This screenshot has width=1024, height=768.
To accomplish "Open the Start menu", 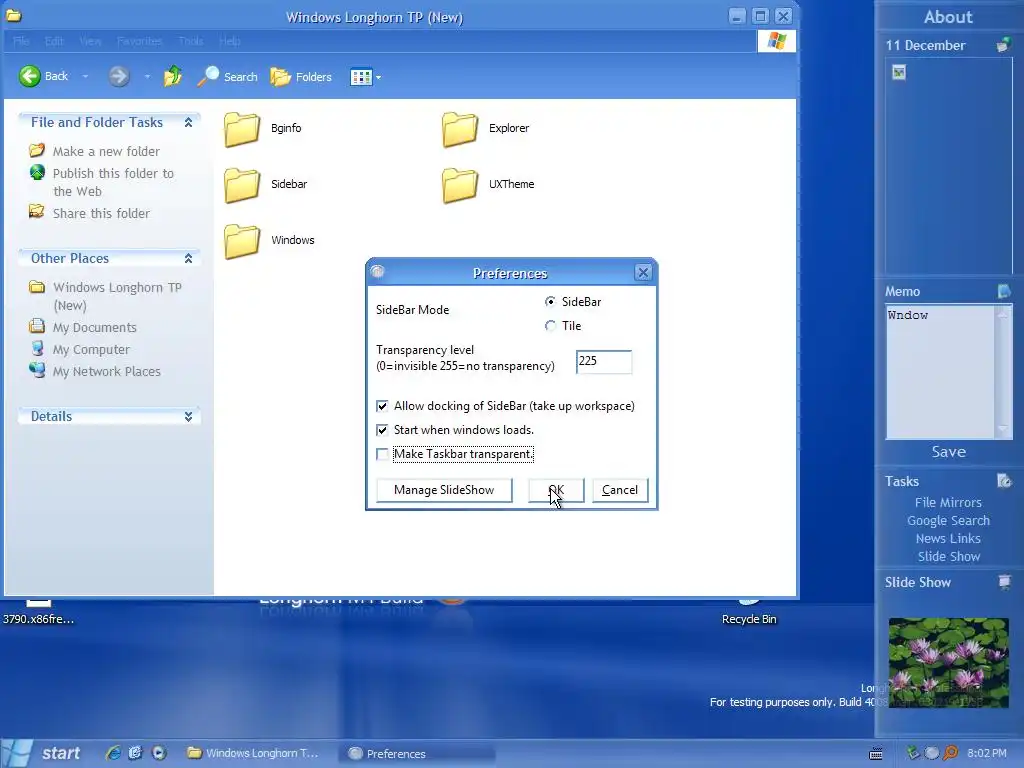I will pyautogui.click(x=43, y=754).
